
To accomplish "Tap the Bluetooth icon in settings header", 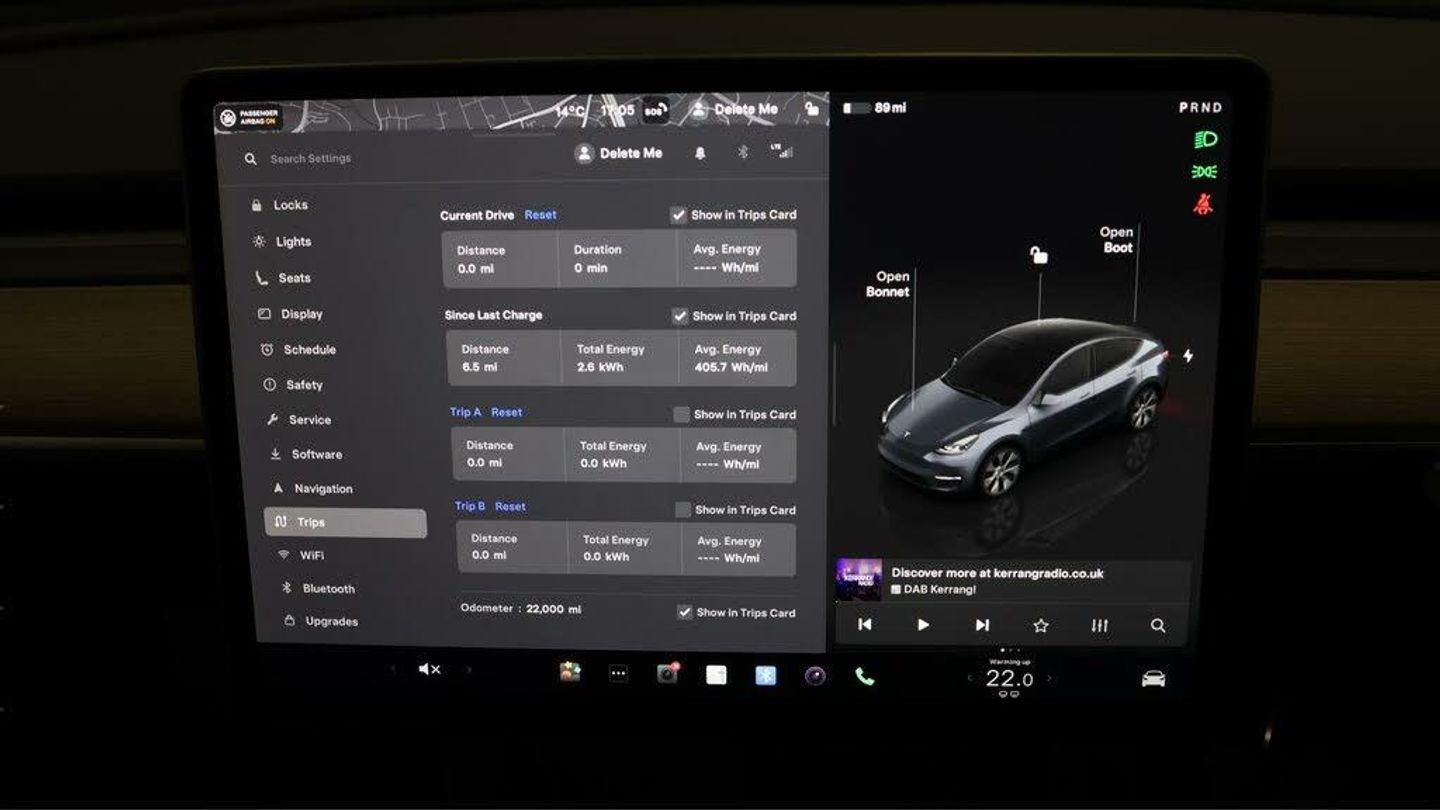I will click(x=743, y=152).
